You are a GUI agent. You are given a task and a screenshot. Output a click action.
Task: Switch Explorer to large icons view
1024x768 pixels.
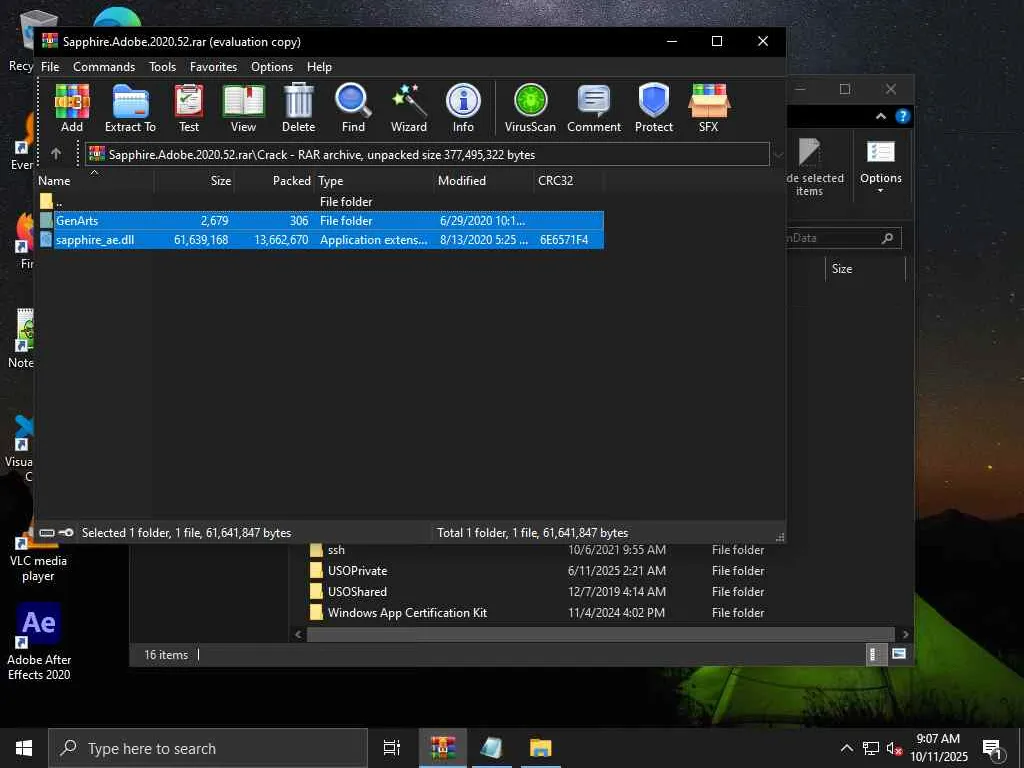899,654
